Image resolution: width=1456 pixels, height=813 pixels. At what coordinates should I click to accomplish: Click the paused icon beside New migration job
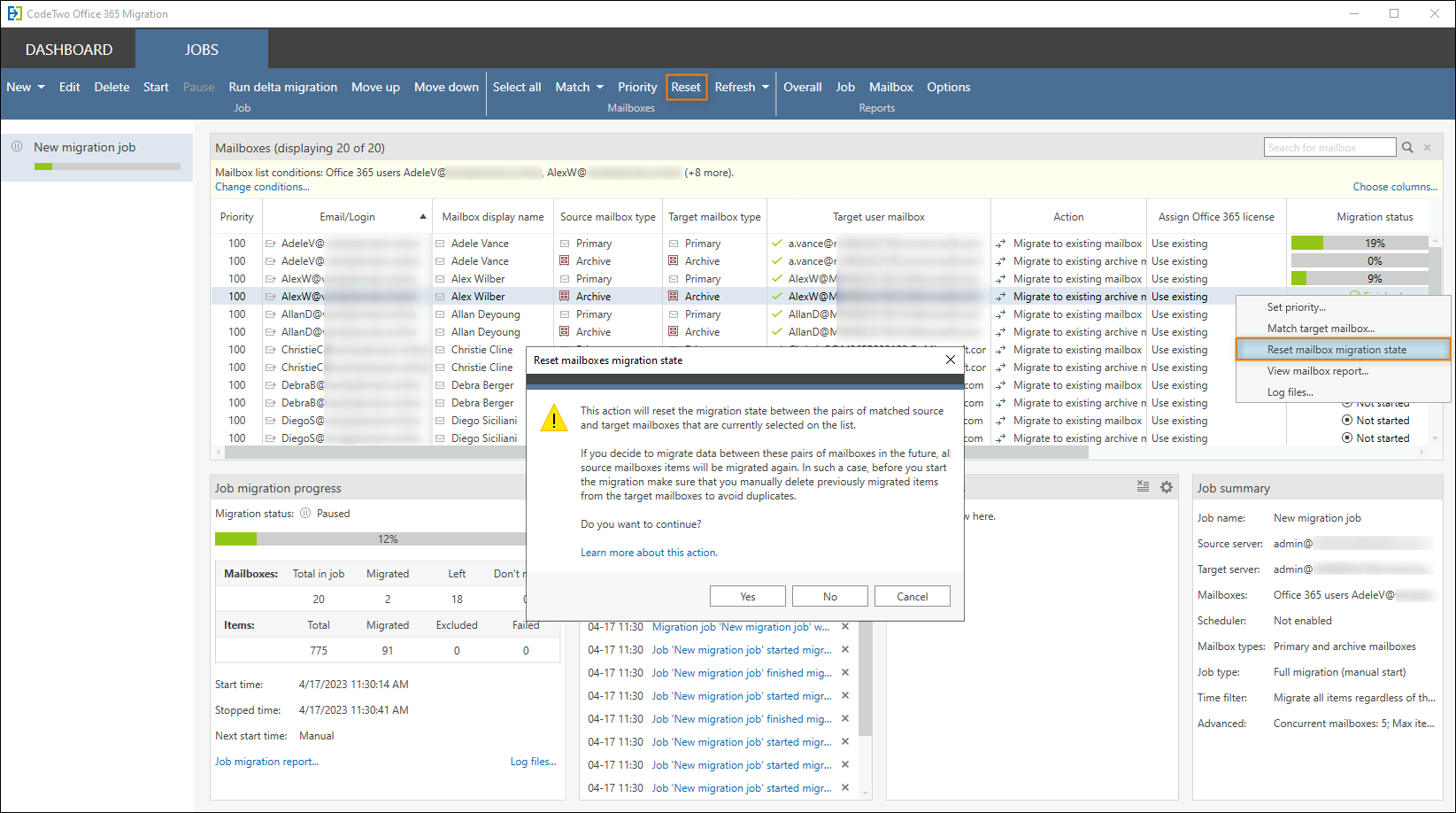tap(17, 147)
